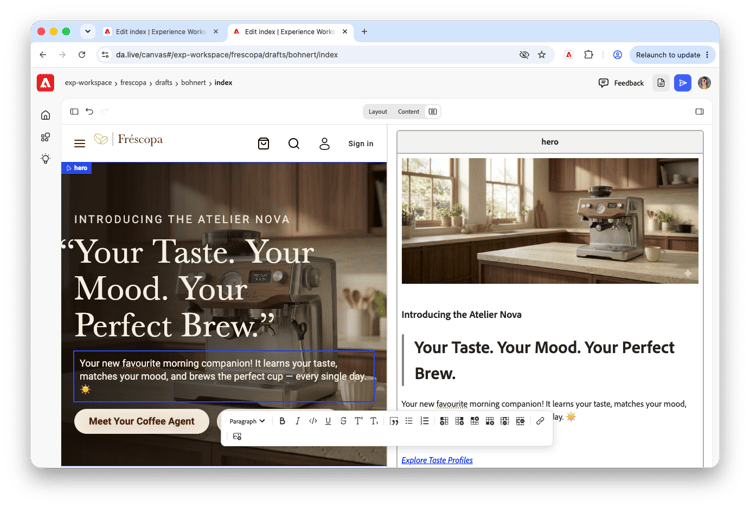Screen dimensions: 750x508
Task: Click the hero block header
Action: [x=550, y=142]
